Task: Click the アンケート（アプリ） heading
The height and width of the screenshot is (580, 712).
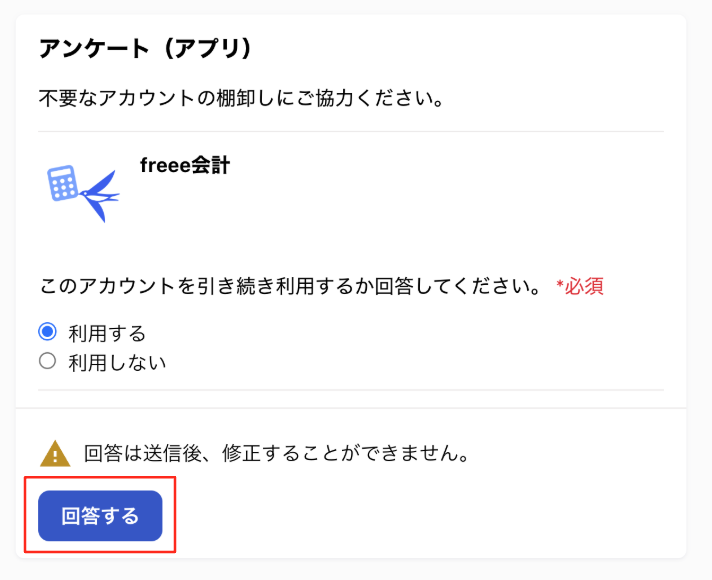Action: [x=145, y=49]
